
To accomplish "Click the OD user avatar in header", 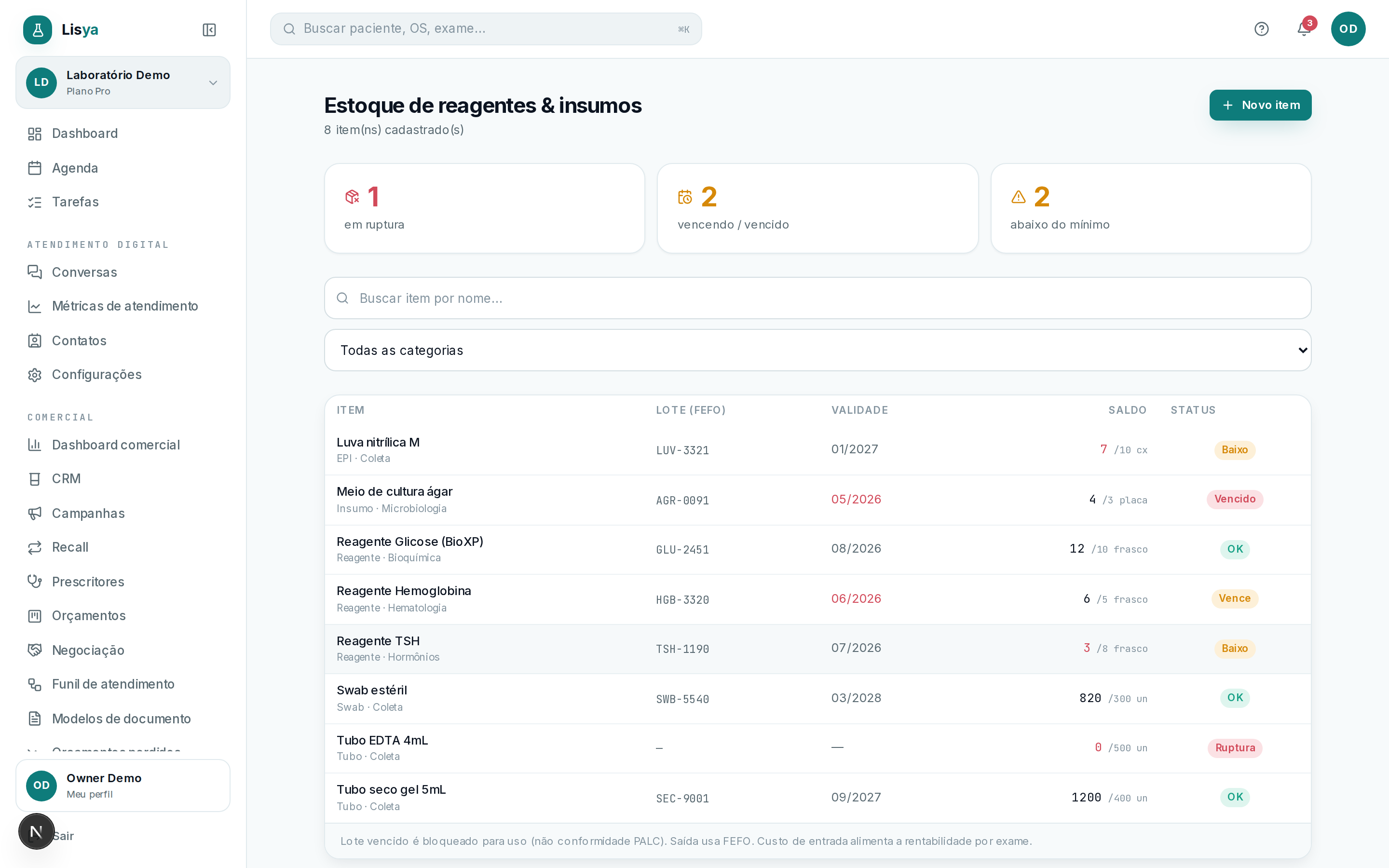I will pyautogui.click(x=1348, y=29).
